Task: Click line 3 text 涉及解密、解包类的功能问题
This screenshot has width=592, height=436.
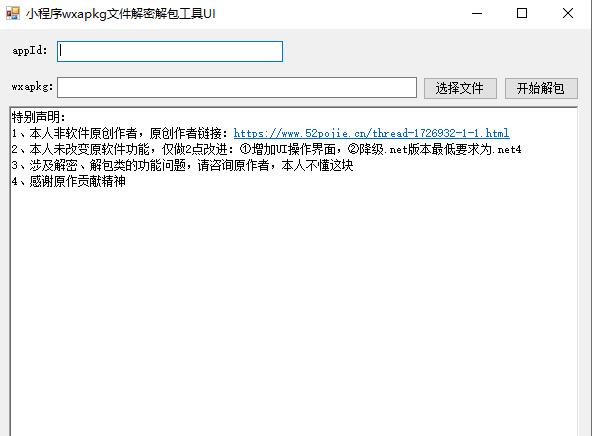Action: click(x=108, y=166)
